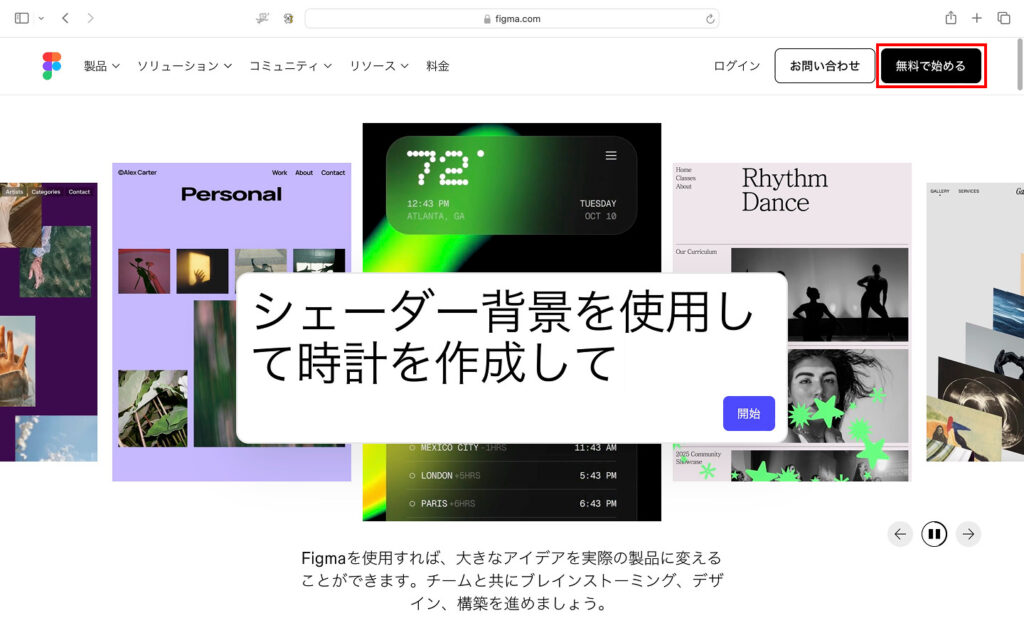Click the 無料で始める button

[x=930, y=66]
